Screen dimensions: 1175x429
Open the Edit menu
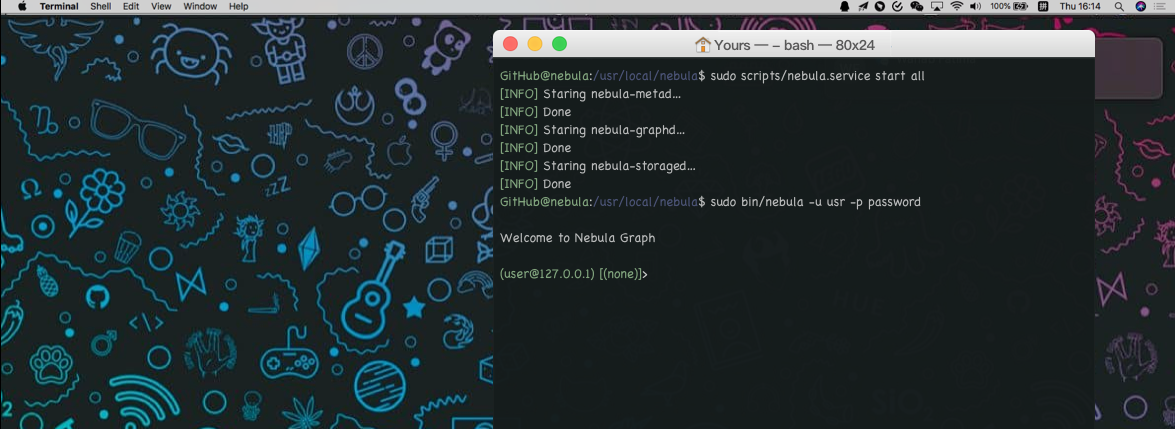click(131, 6)
